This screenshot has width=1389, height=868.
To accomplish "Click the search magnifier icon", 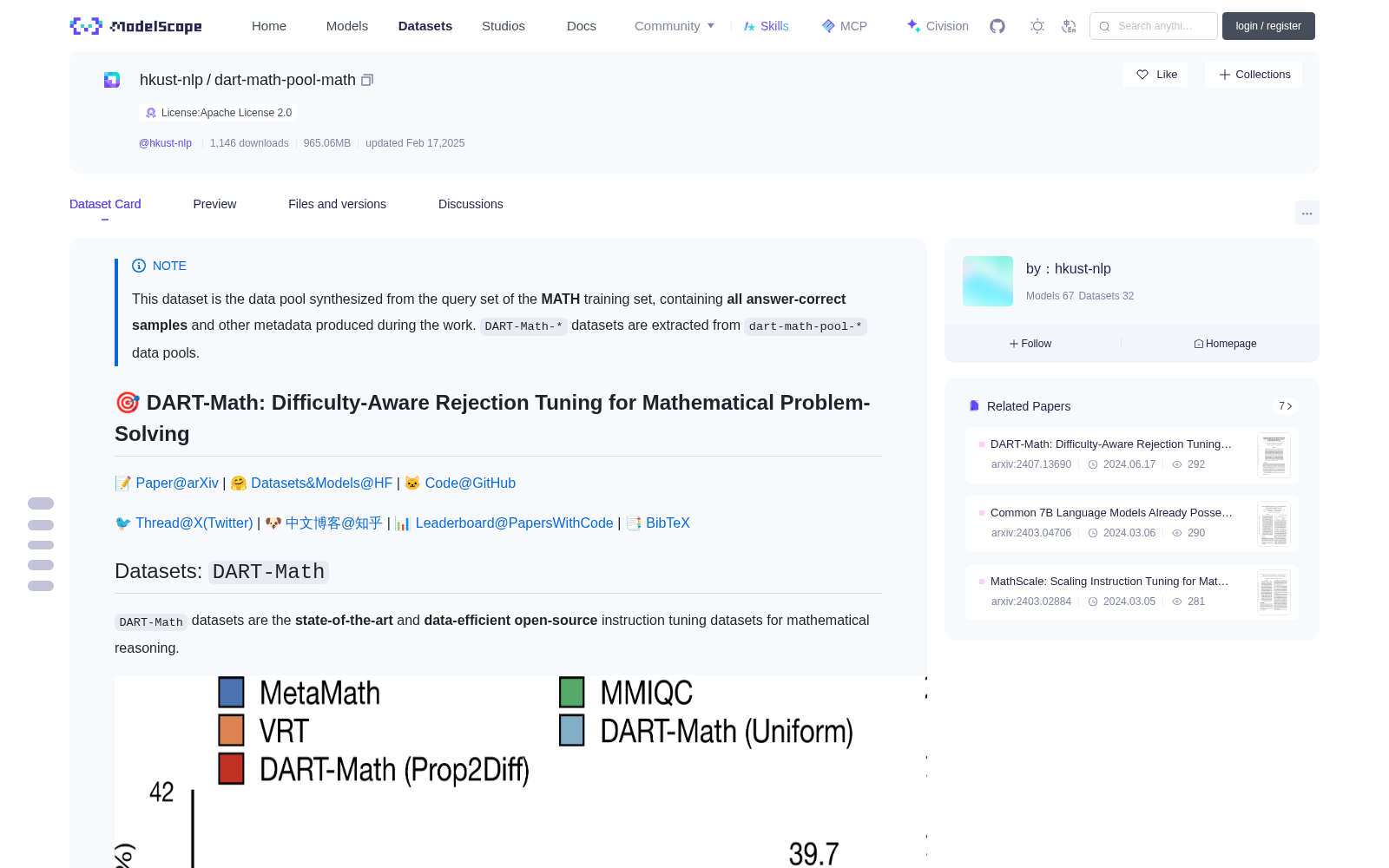I will click(x=1105, y=26).
